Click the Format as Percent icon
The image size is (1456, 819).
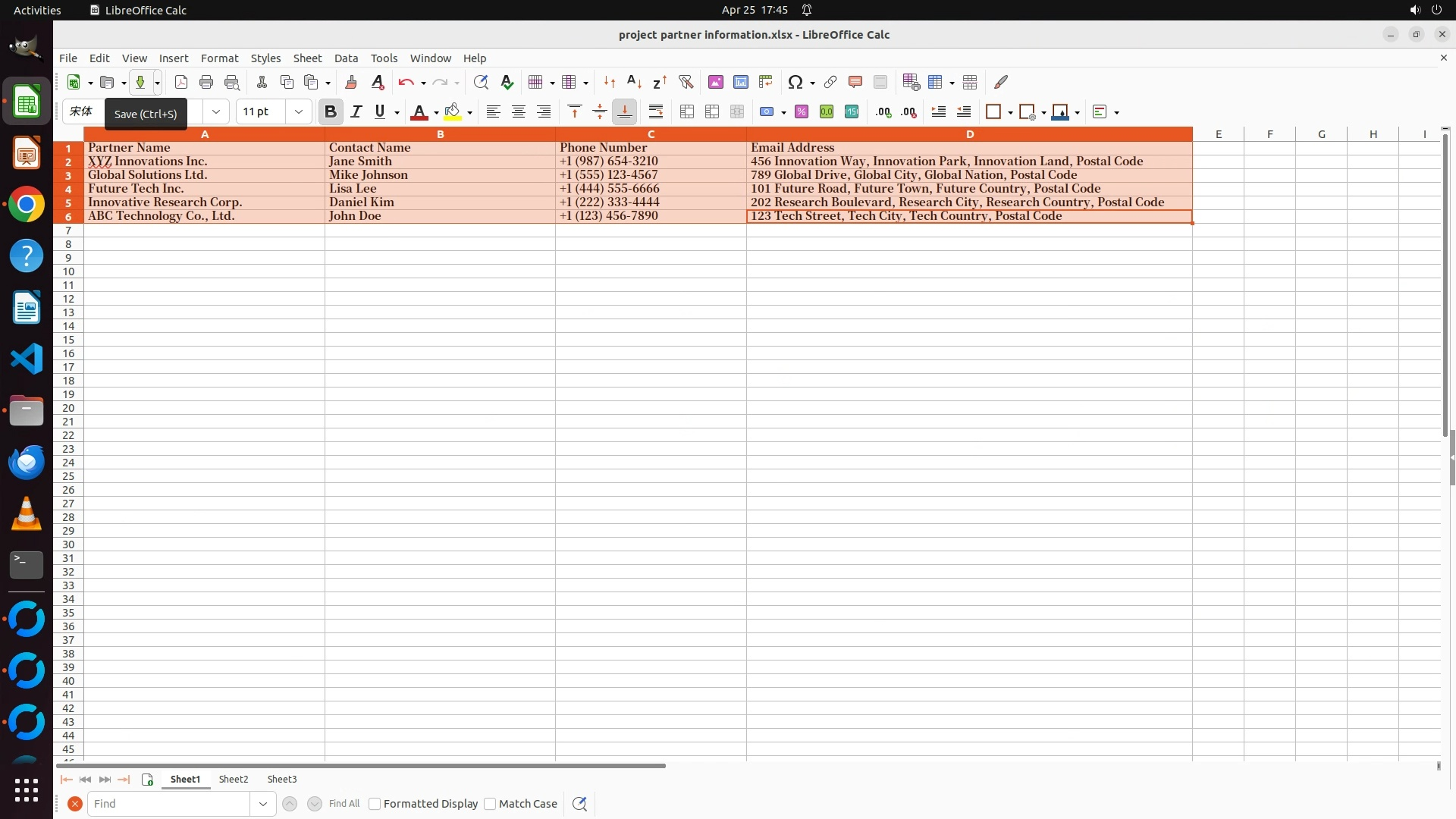coord(802,111)
